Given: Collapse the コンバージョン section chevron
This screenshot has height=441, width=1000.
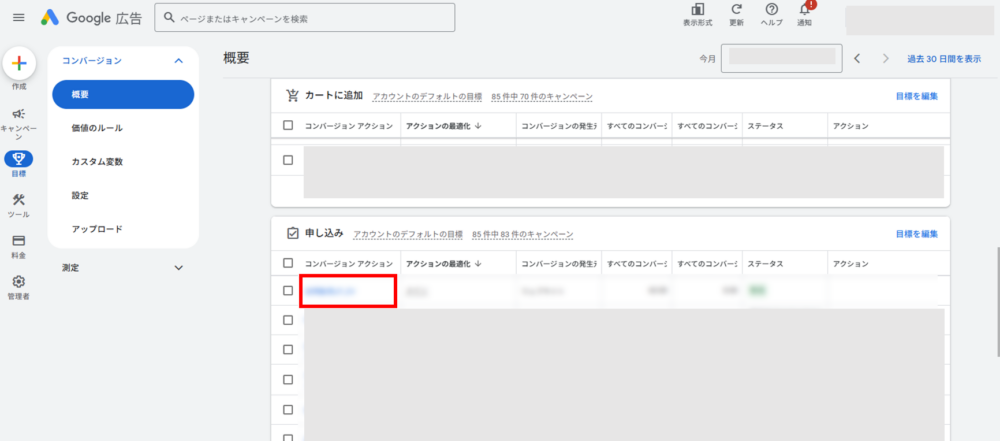Looking at the screenshot, I should click(178, 61).
